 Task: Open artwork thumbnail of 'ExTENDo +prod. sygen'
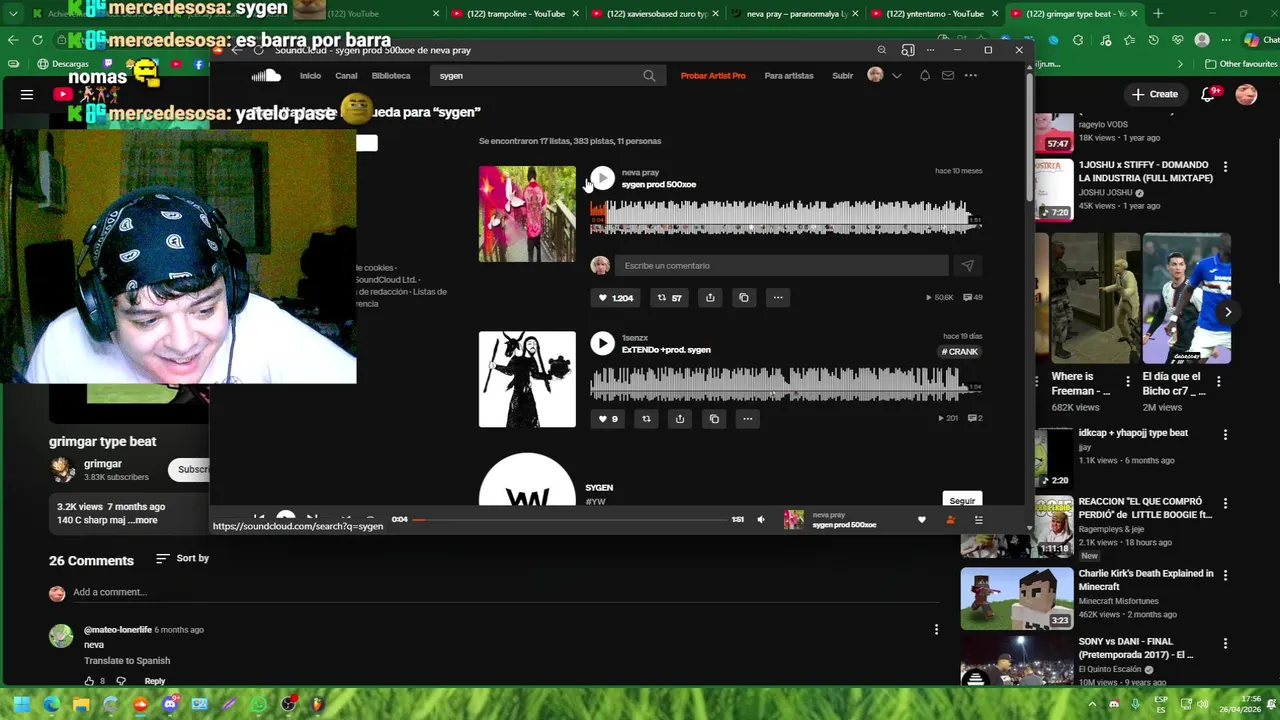click(x=527, y=380)
